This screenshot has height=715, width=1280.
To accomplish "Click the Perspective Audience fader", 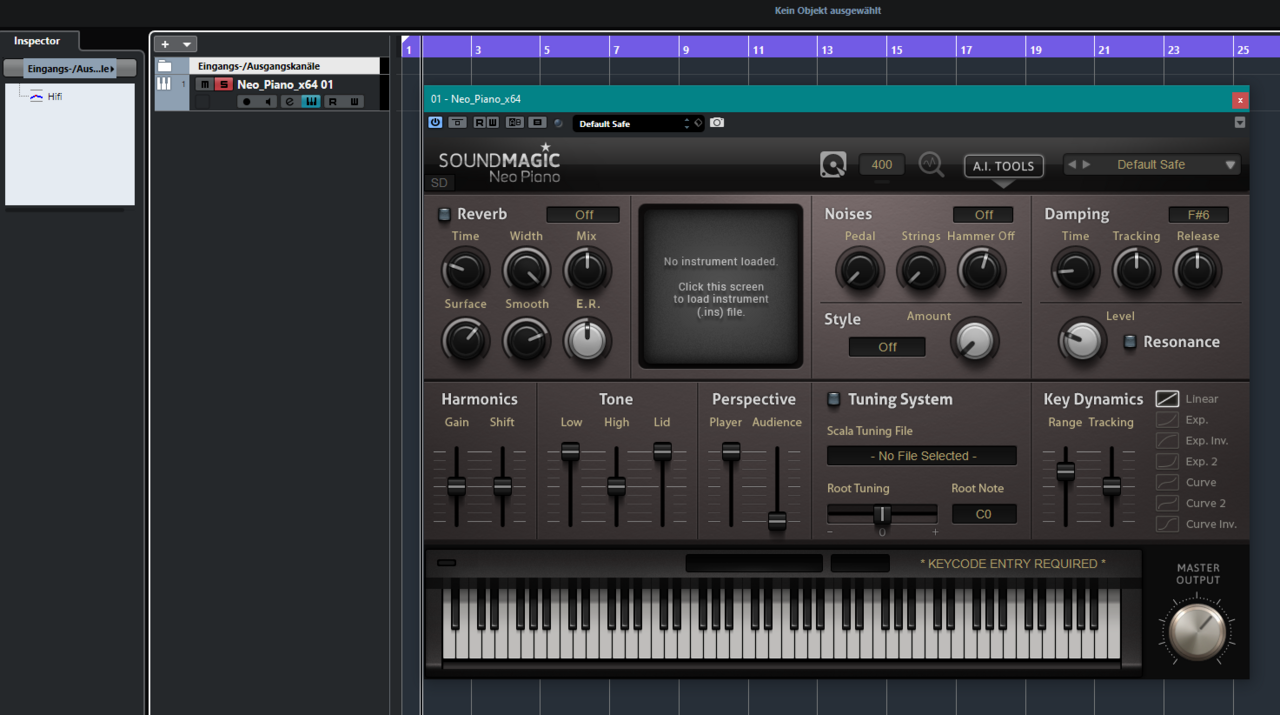I will [777, 521].
